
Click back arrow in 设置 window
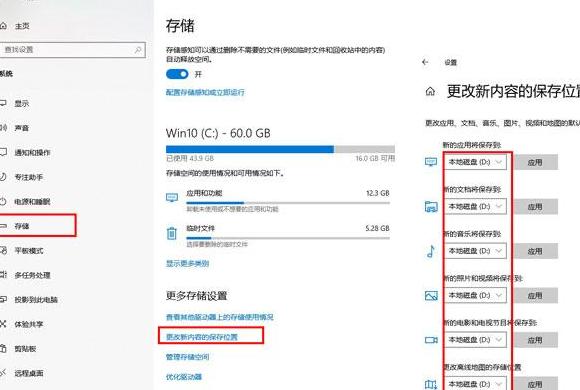[x=425, y=62]
